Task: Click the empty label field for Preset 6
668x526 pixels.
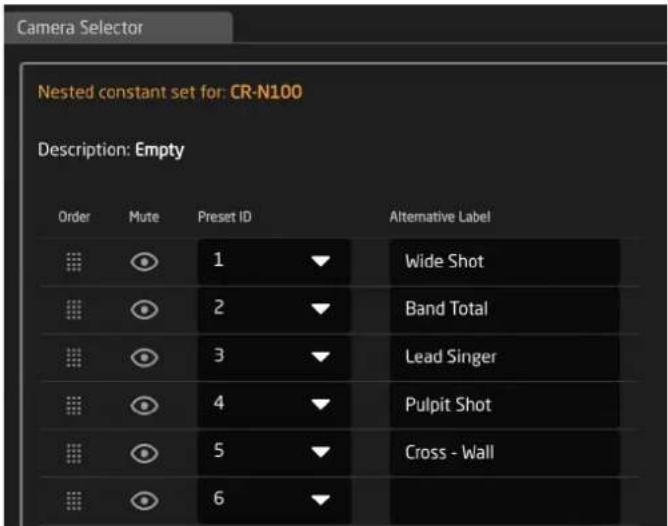Action: pos(505,500)
